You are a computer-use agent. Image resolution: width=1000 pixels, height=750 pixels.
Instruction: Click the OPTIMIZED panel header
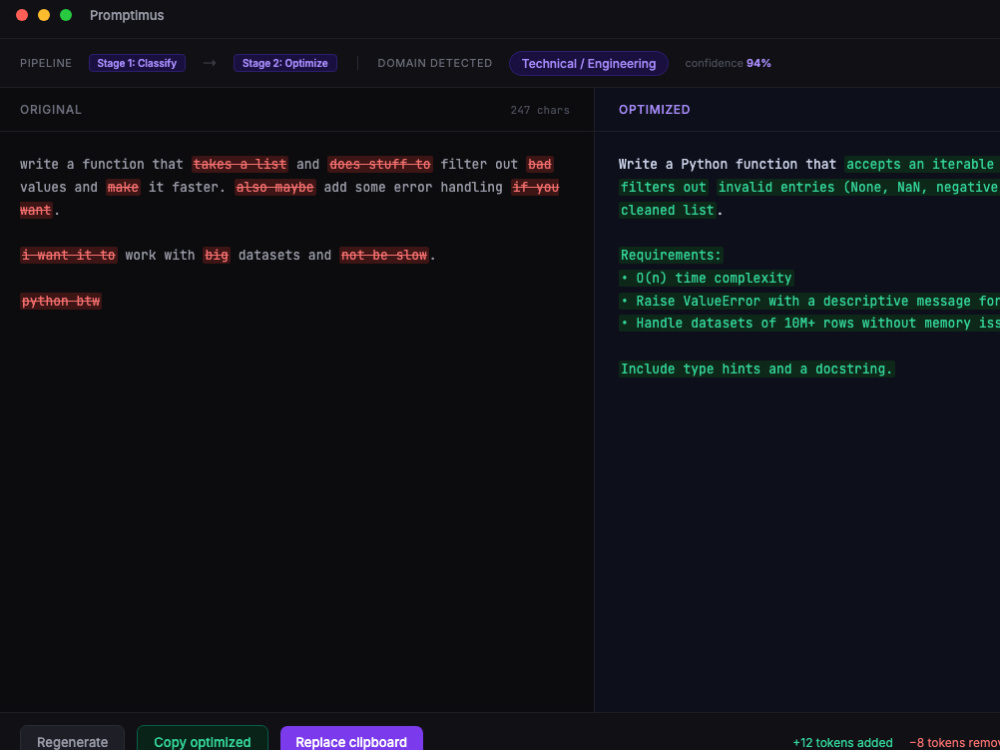click(x=654, y=110)
